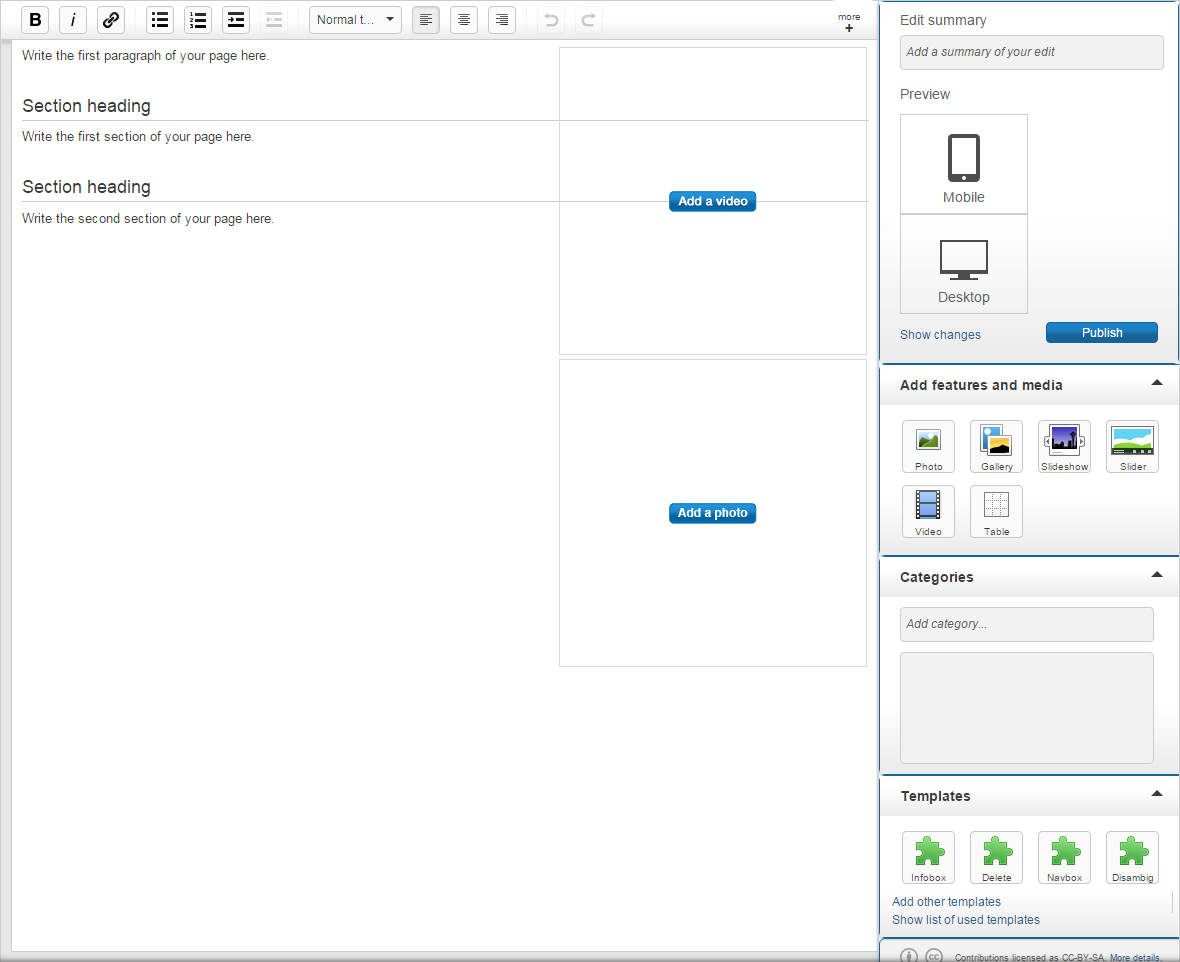Collapse the Categories section
This screenshot has height=962, width=1180.
click(x=1157, y=575)
